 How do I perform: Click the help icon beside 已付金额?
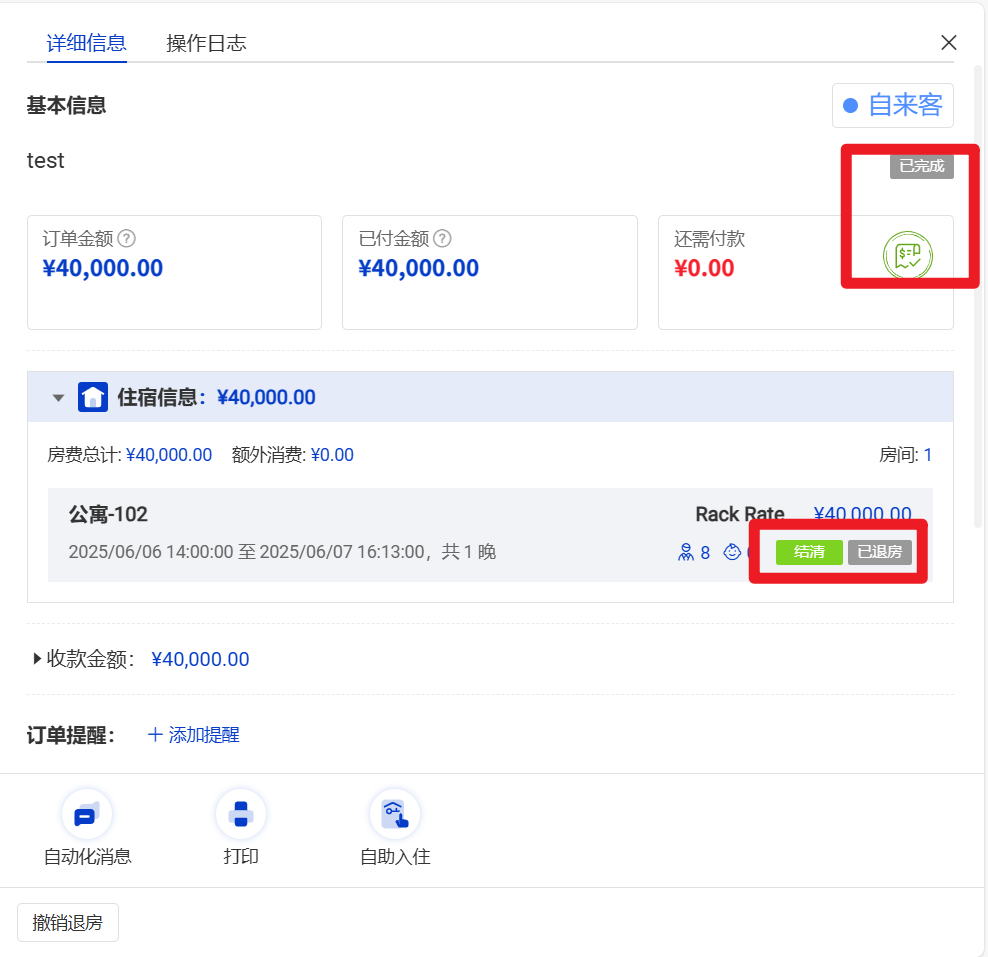442,239
